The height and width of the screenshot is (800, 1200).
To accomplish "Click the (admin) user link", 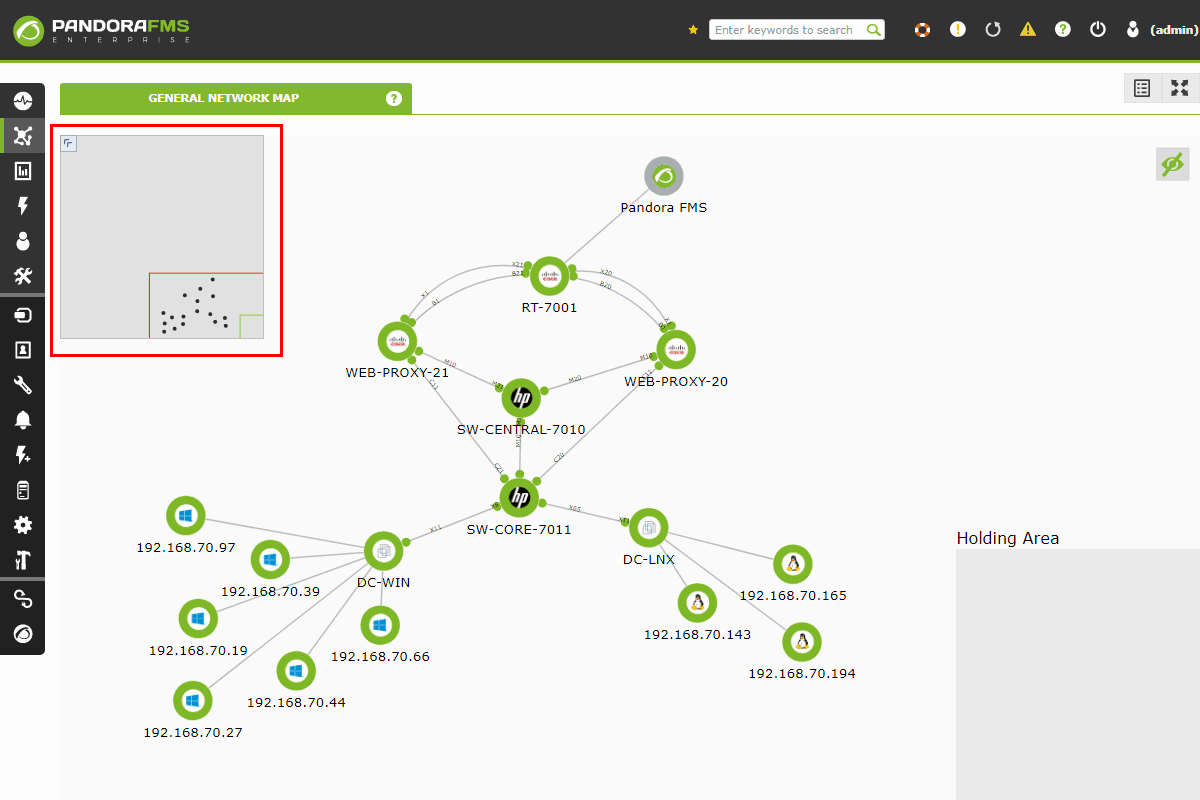I will 1173,30.
